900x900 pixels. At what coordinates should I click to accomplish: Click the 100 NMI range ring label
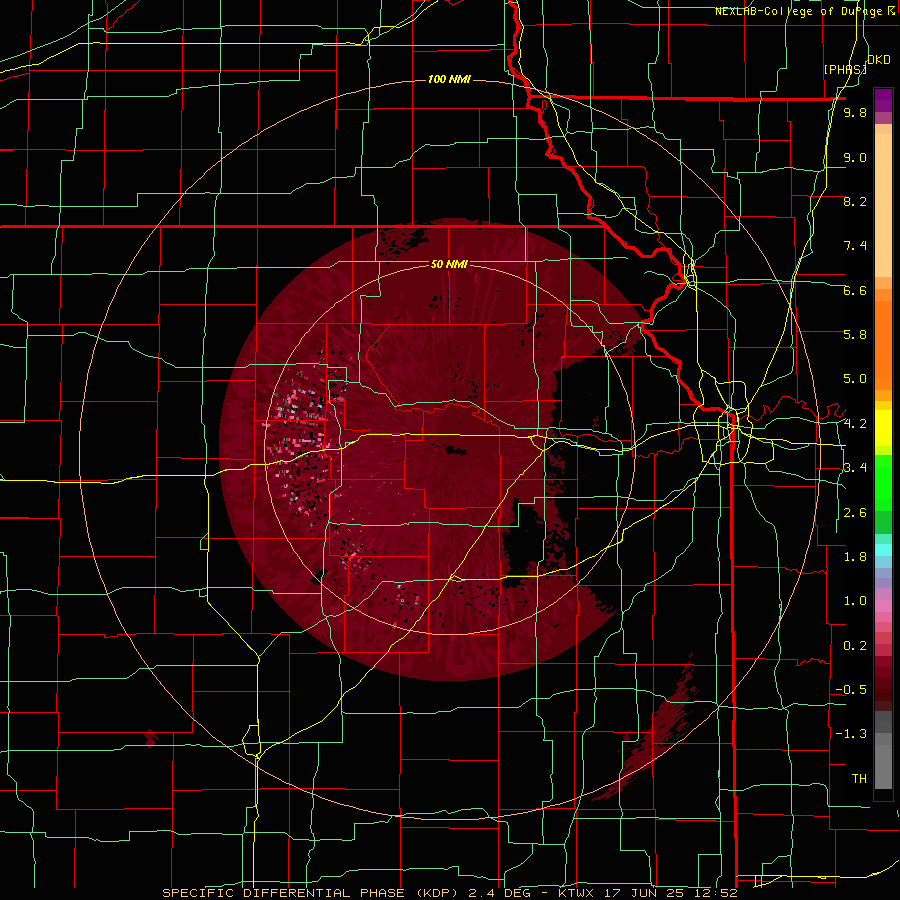(x=449, y=79)
